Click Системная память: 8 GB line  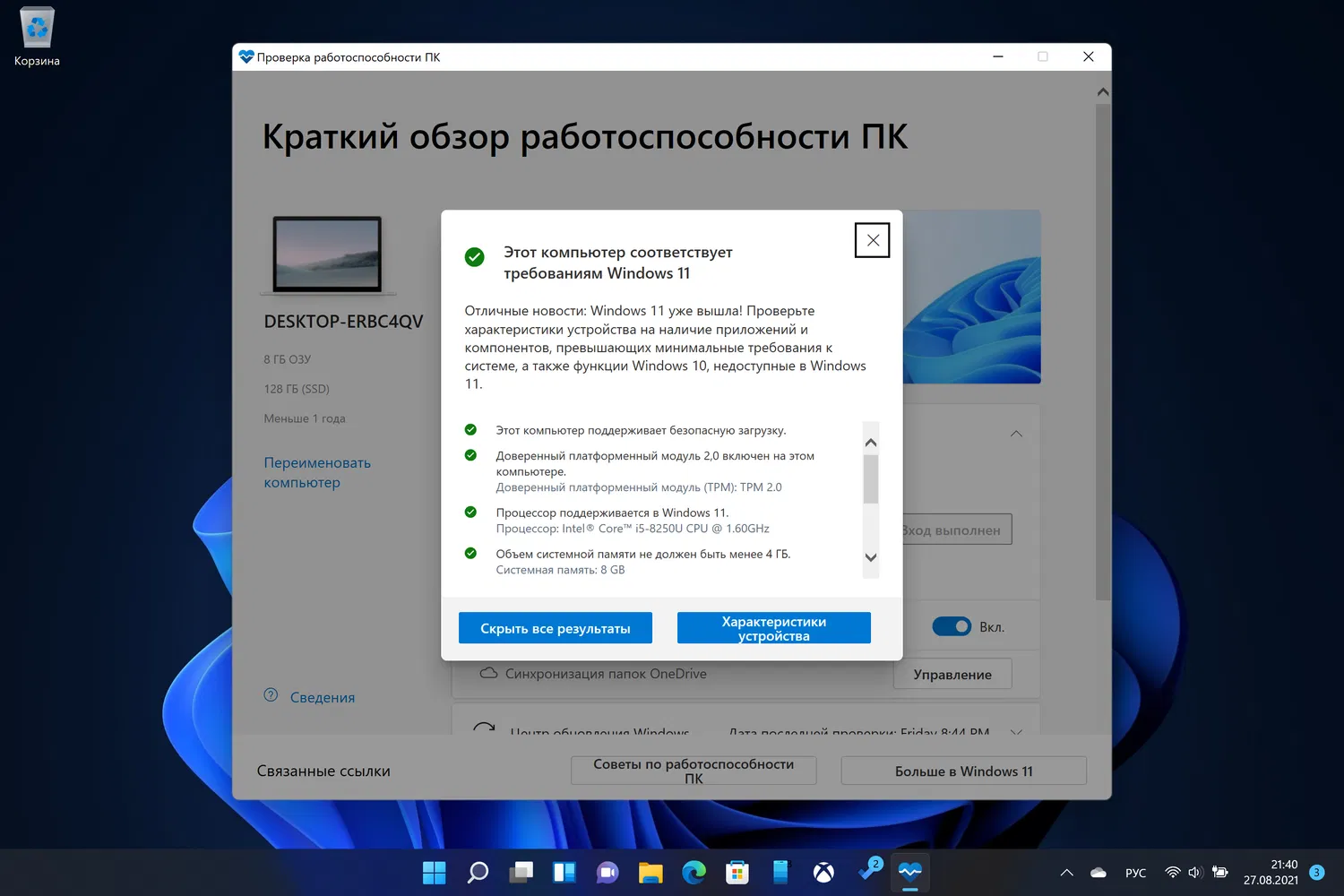561,570
